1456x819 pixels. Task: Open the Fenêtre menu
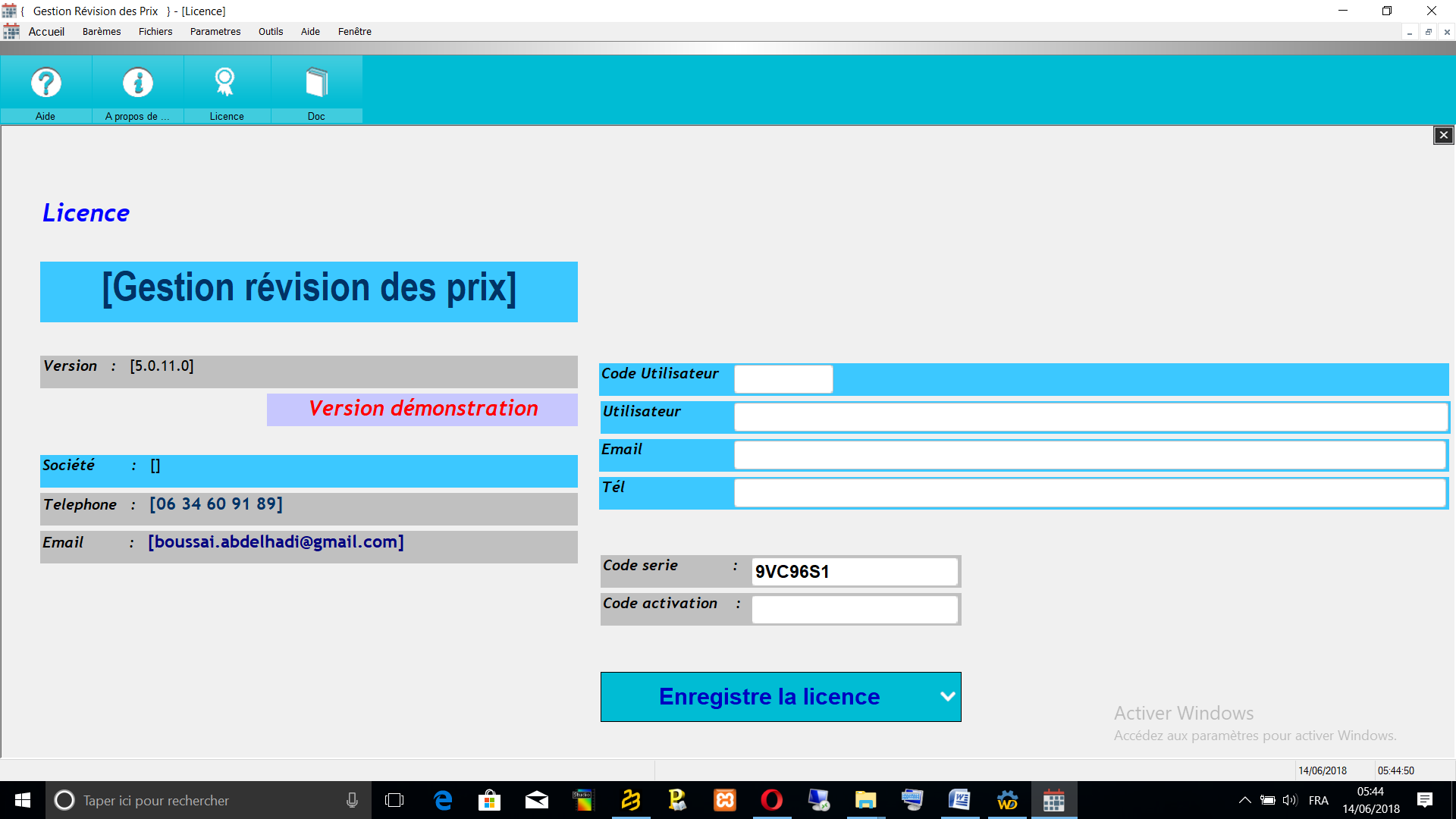(x=354, y=32)
